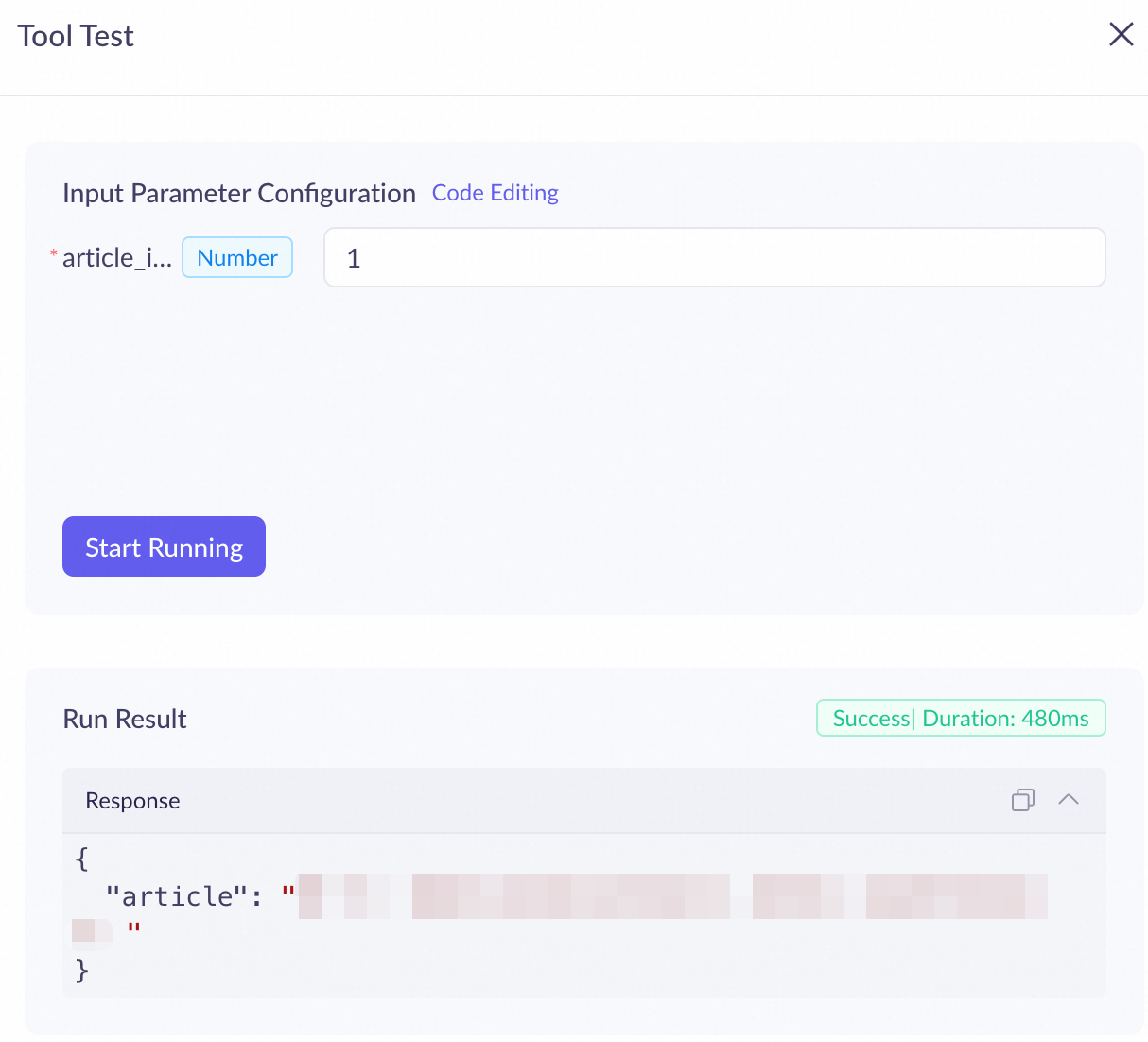This screenshot has height=1042, width=1148.
Task: Copy the Response output
Action: (1022, 800)
